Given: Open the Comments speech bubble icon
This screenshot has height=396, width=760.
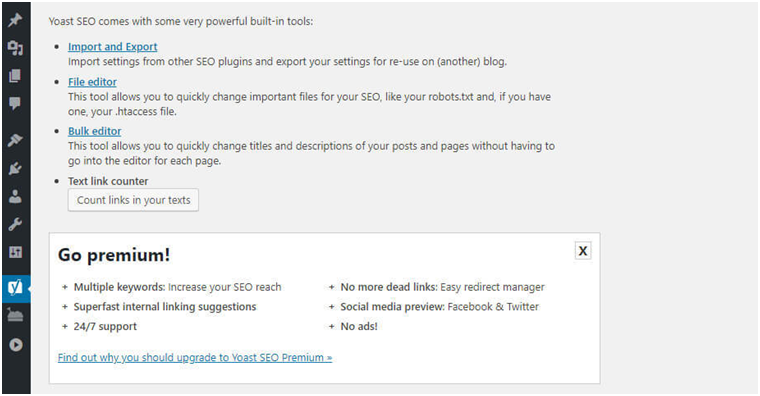Looking at the screenshot, I should [15, 103].
